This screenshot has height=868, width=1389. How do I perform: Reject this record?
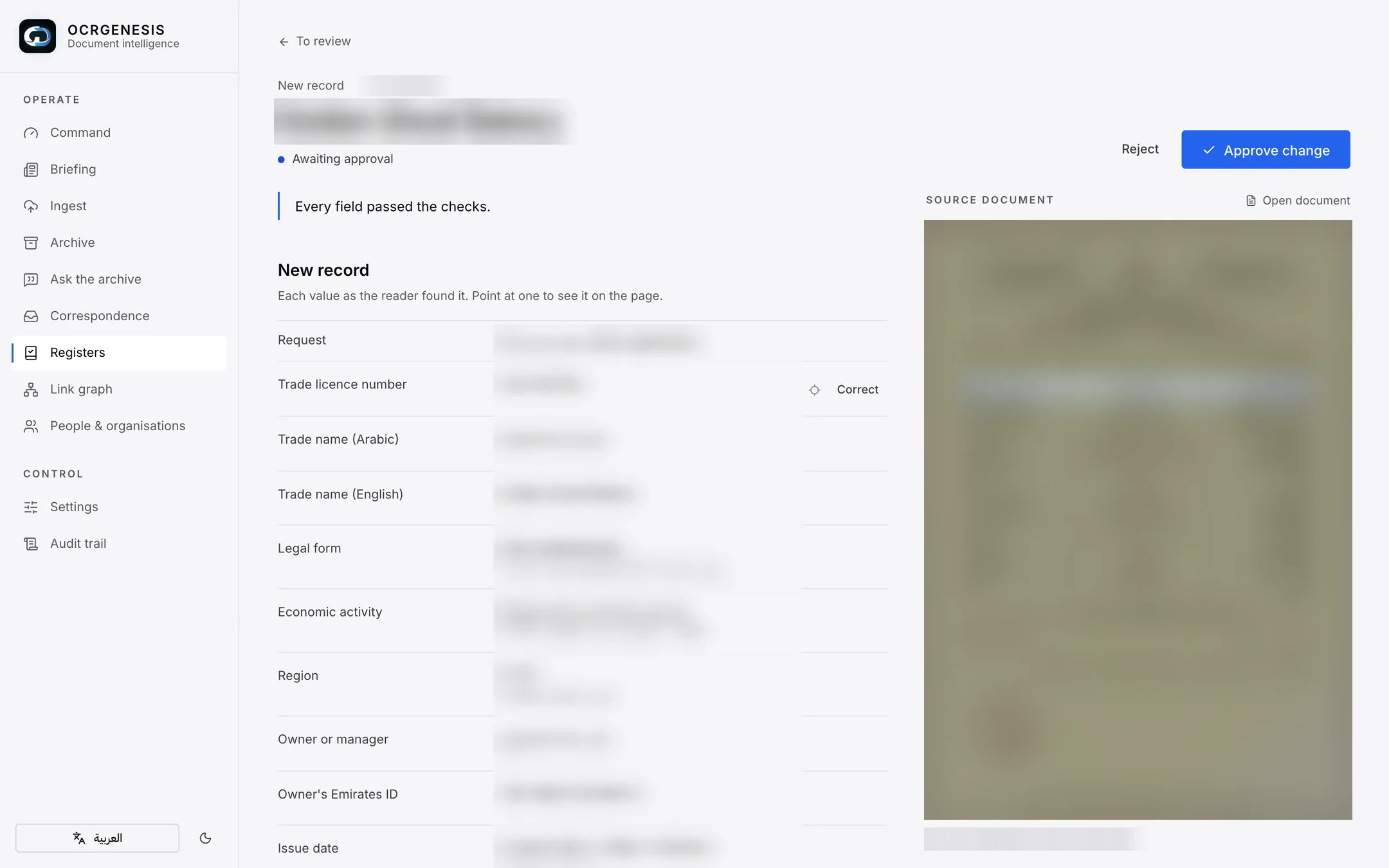click(1139, 149)
